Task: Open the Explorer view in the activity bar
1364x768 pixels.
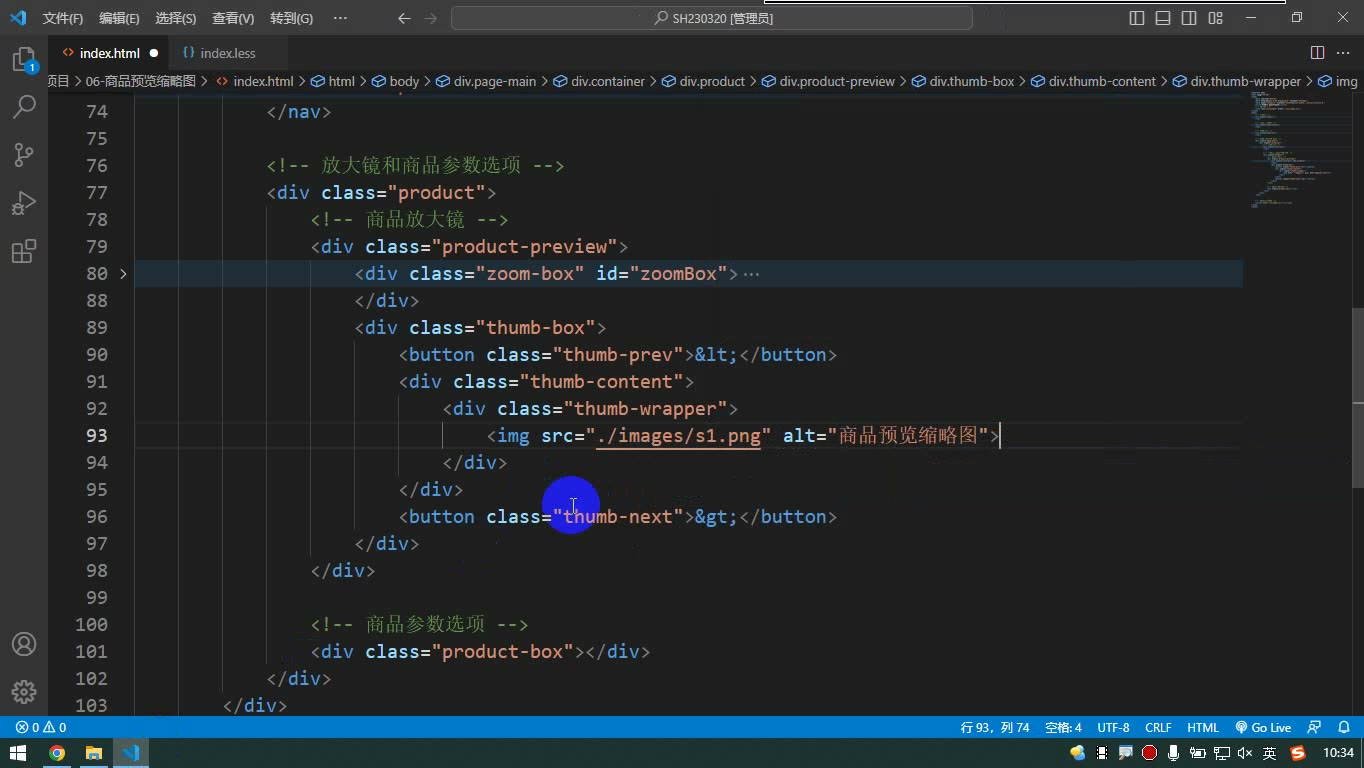Action: click(x=24, y=59)
